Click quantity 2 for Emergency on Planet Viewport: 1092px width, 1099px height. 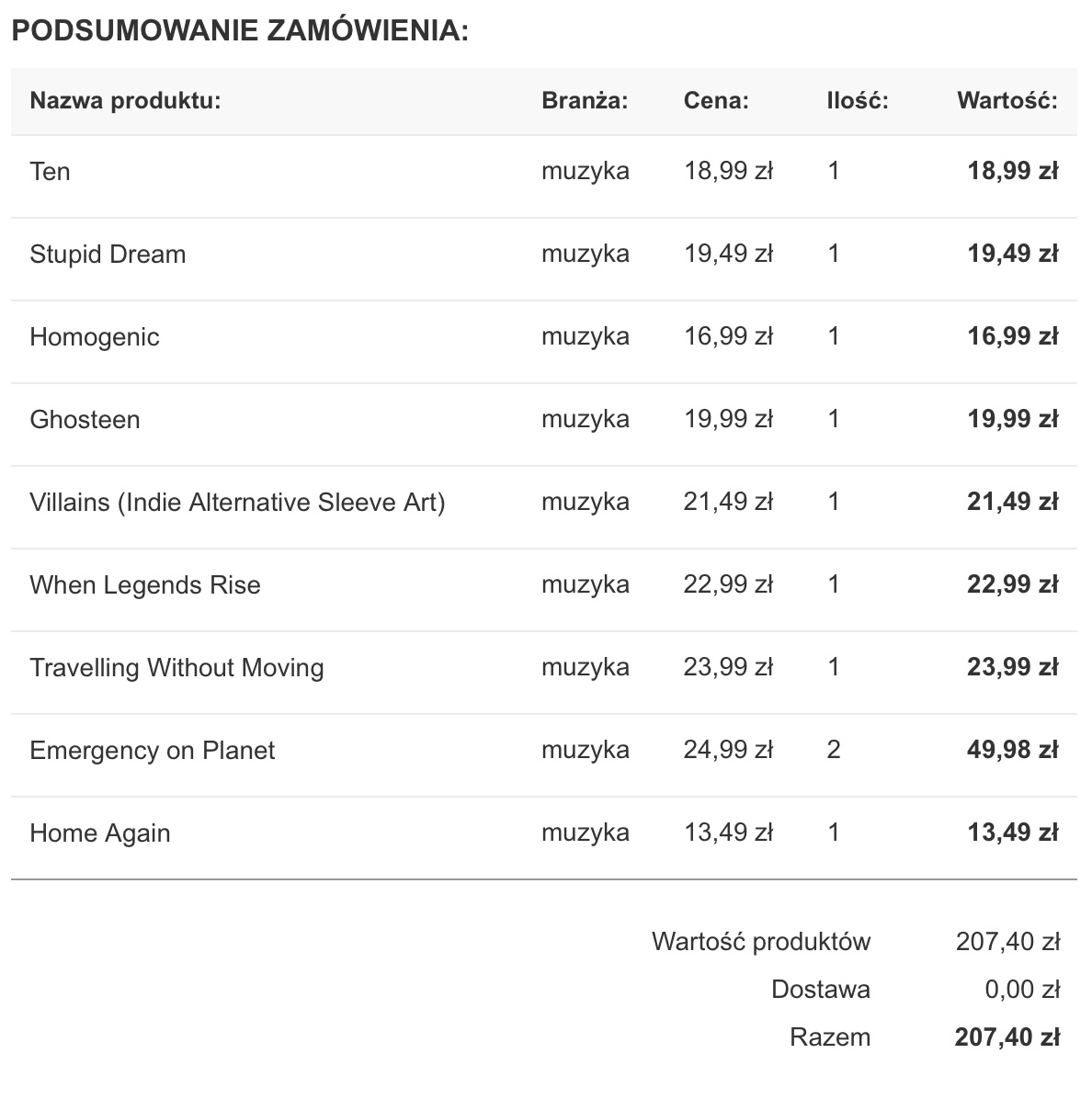coord(834,750)
